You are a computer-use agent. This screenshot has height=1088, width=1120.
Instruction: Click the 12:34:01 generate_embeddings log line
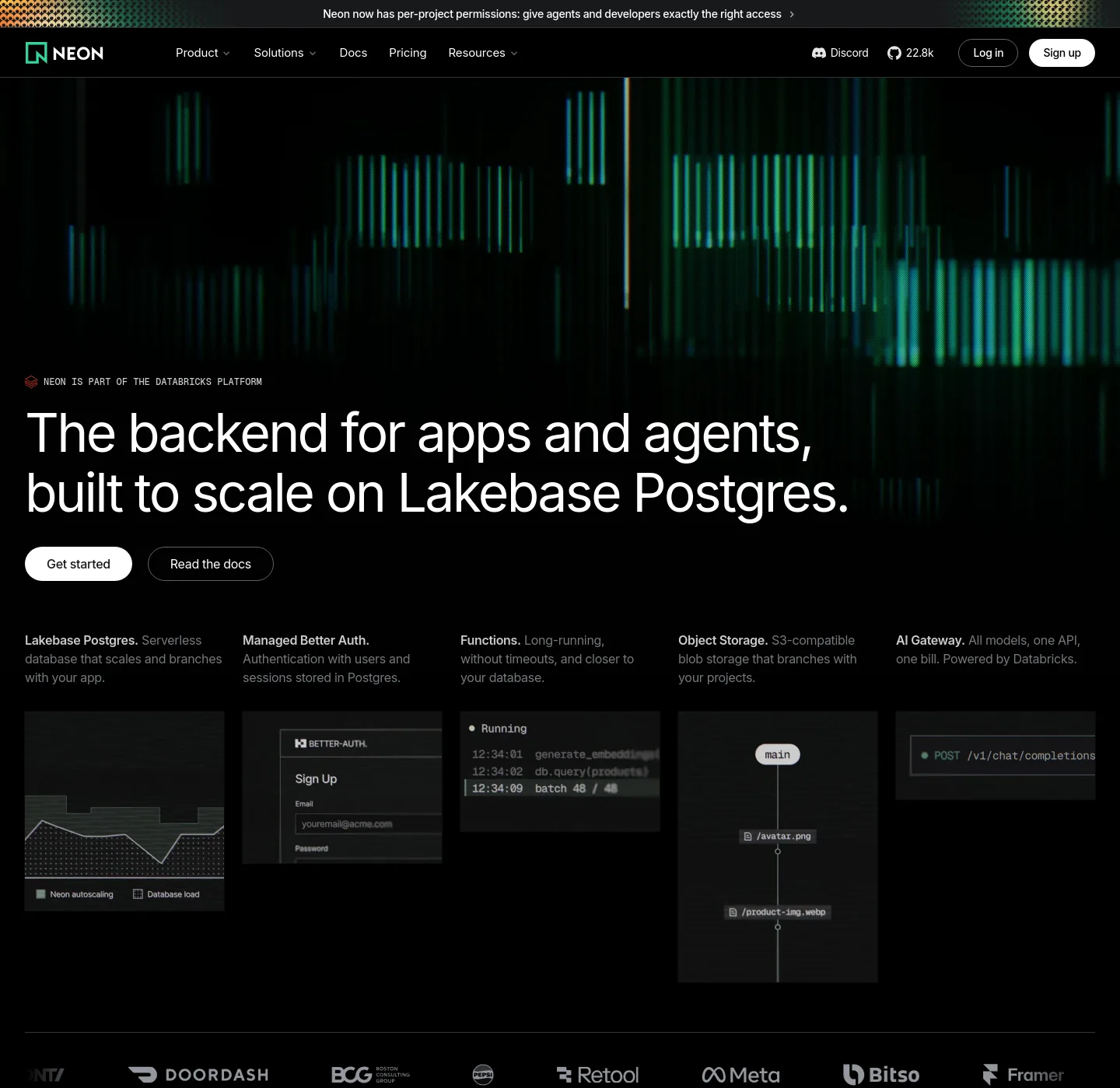(565, 754)
